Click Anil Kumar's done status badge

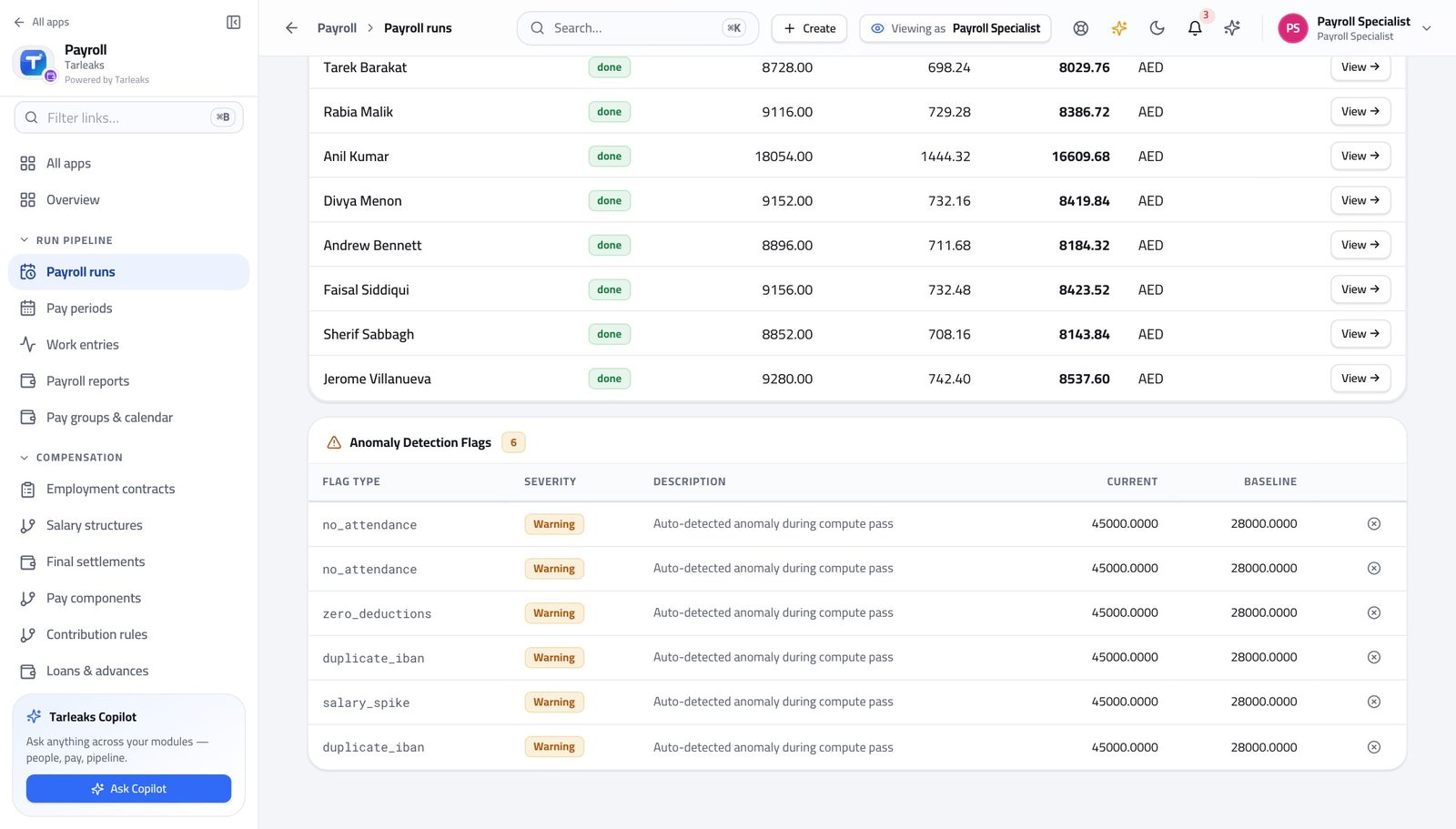pos(609,157)
